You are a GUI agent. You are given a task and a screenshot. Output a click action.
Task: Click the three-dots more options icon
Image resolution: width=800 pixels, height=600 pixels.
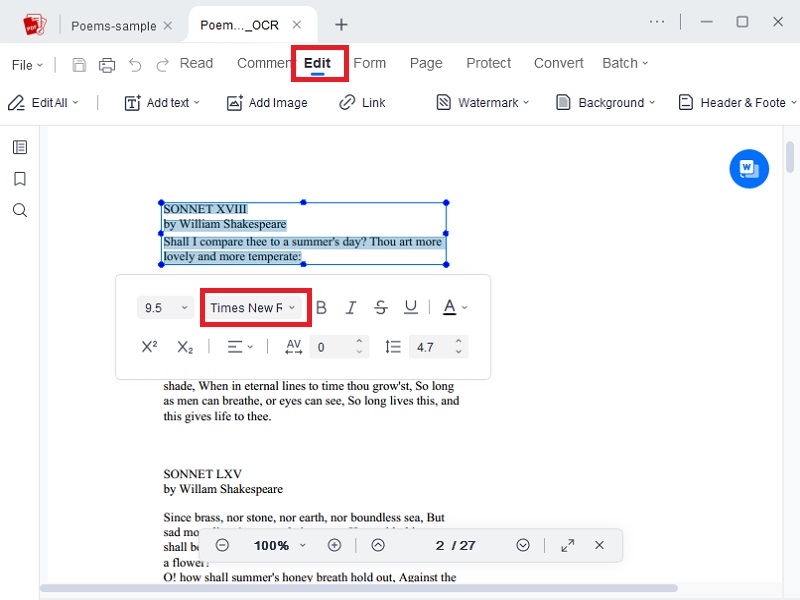[x=657, y=22]
